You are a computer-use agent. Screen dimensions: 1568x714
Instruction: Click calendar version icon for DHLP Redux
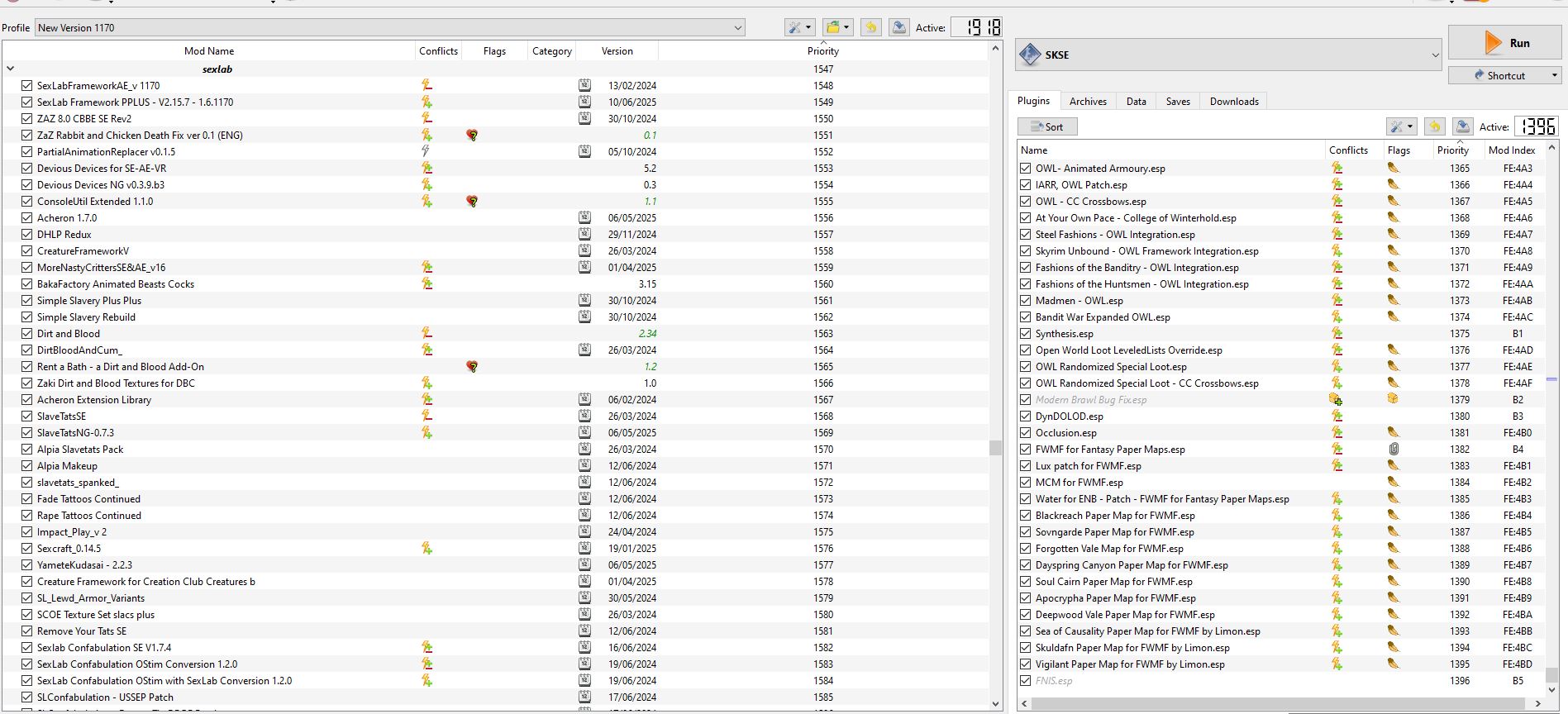point(584,234)
